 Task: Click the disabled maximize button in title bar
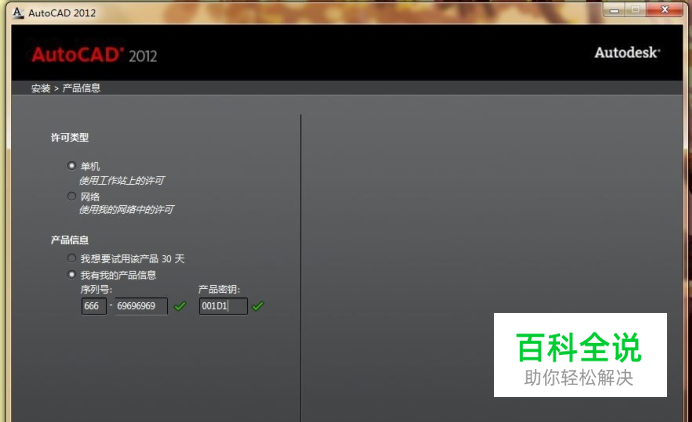(x=635, y=10)
